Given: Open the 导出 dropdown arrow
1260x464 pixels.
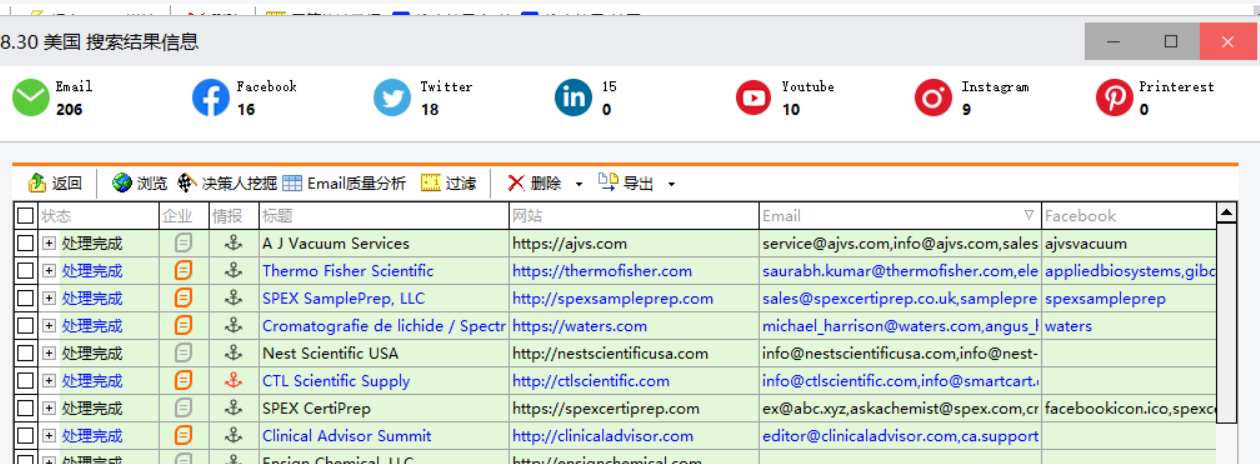Looking at the screenshot, I should pyautogui.click(x=671, y=184).
